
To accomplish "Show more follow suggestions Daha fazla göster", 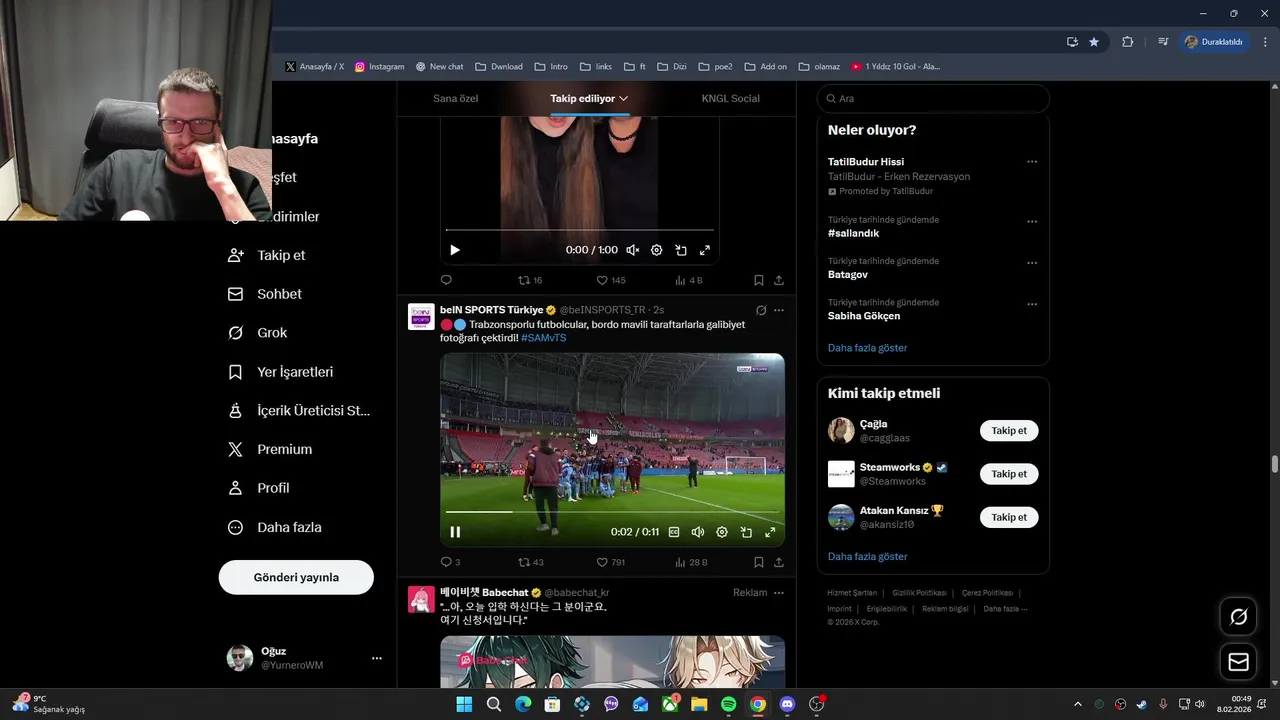I will point(868,556).
